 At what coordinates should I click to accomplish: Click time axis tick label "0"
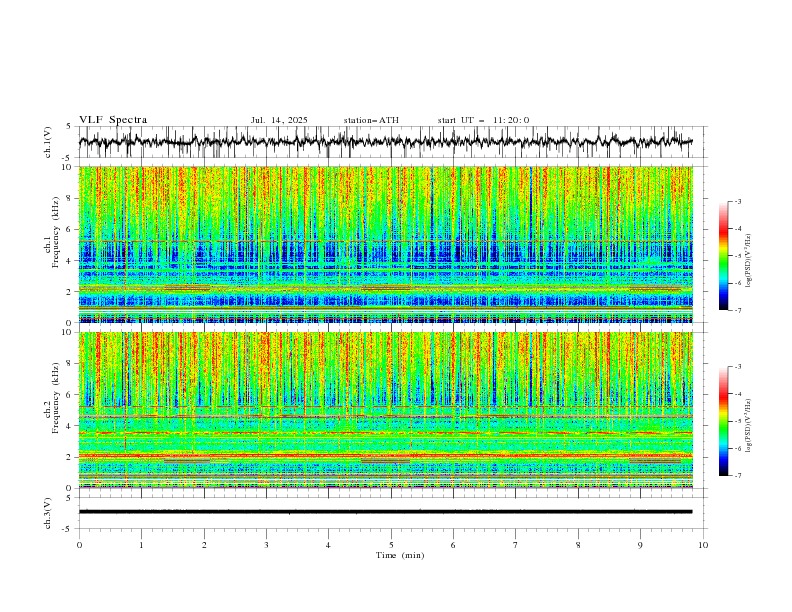pyautogui.click(x=79, y=545)
